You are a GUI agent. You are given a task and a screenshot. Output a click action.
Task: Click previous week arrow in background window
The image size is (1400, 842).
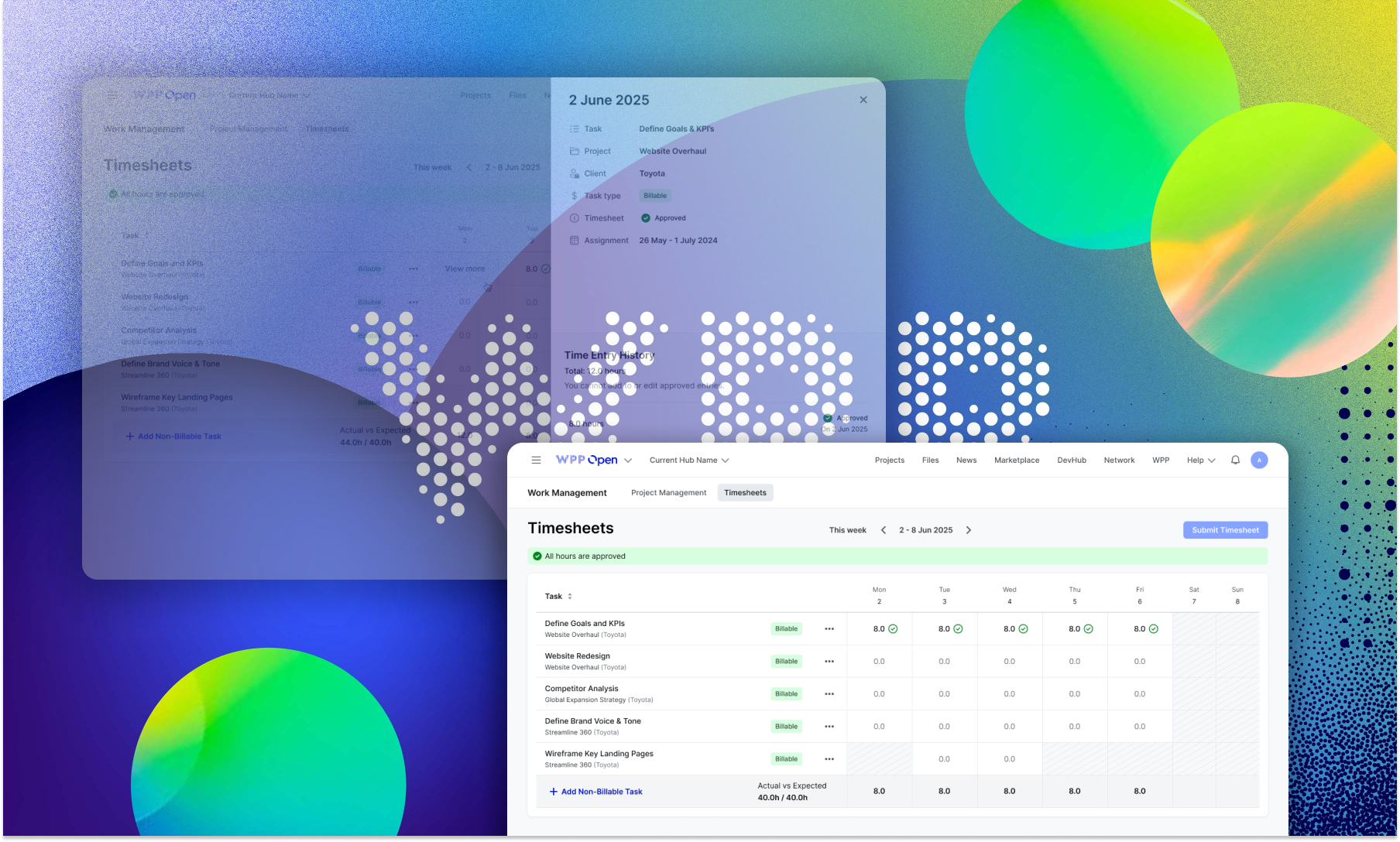[468, 167]
